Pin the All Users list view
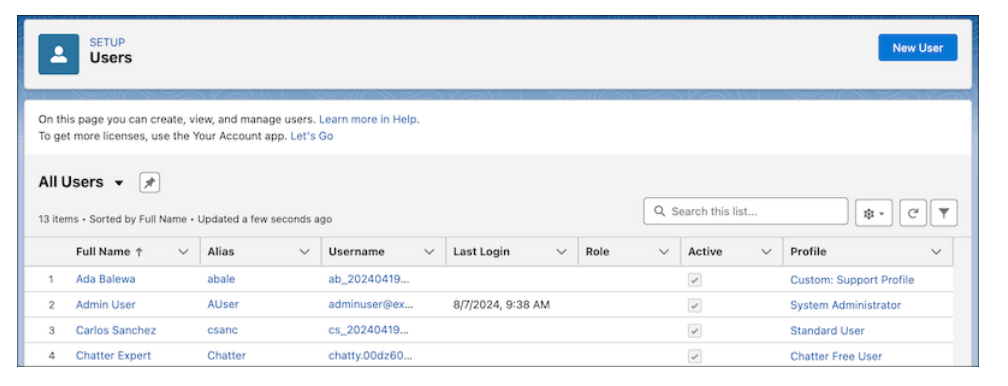 pyautogui.click(x=149, y=183)
